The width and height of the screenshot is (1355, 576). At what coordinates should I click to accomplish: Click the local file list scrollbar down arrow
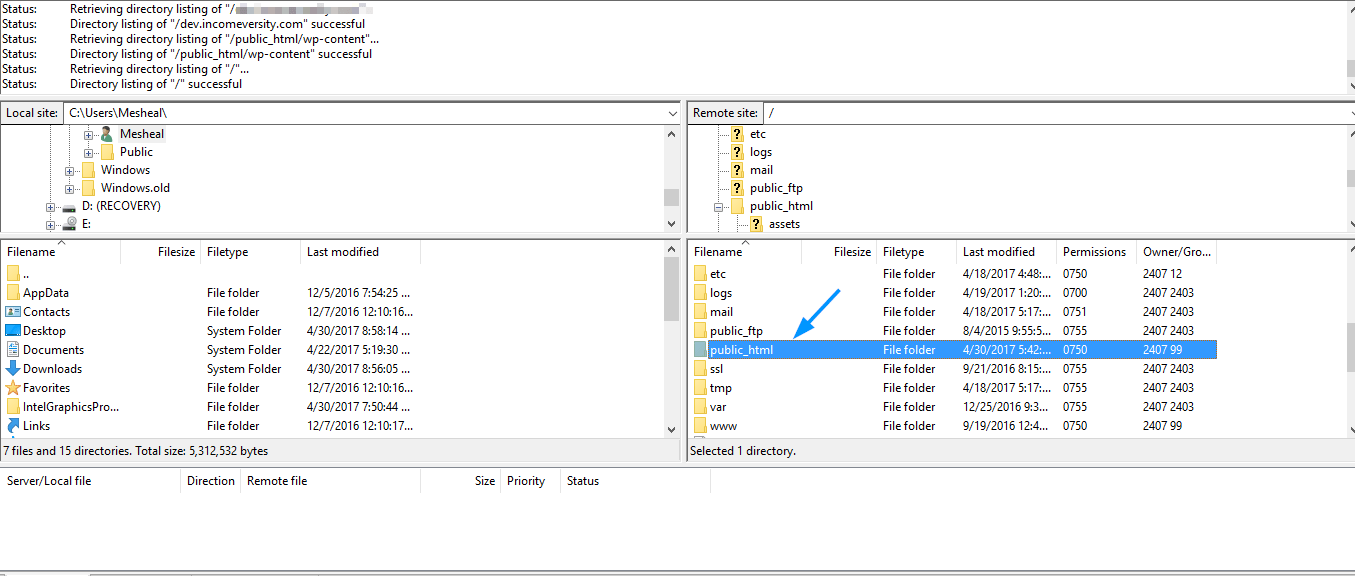pos(671,429)
